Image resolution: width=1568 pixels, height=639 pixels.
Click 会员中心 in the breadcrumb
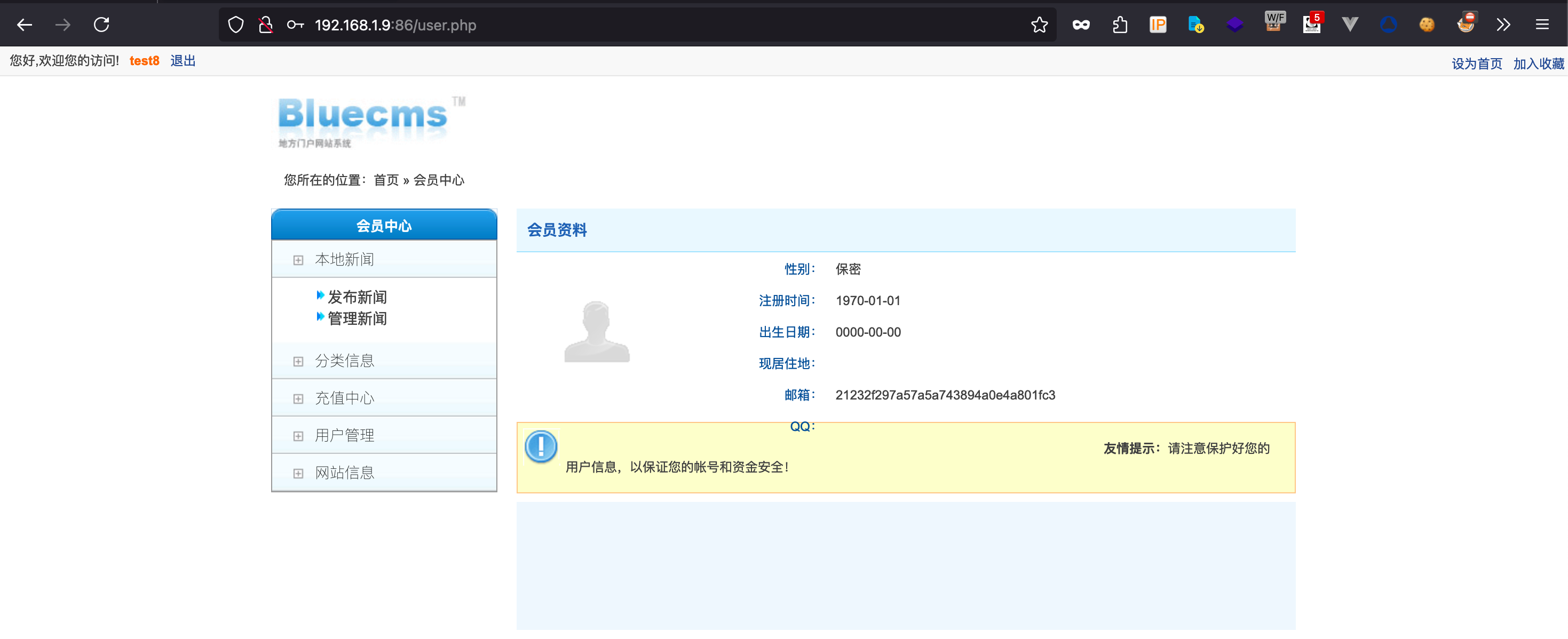[x=439, y=180]
